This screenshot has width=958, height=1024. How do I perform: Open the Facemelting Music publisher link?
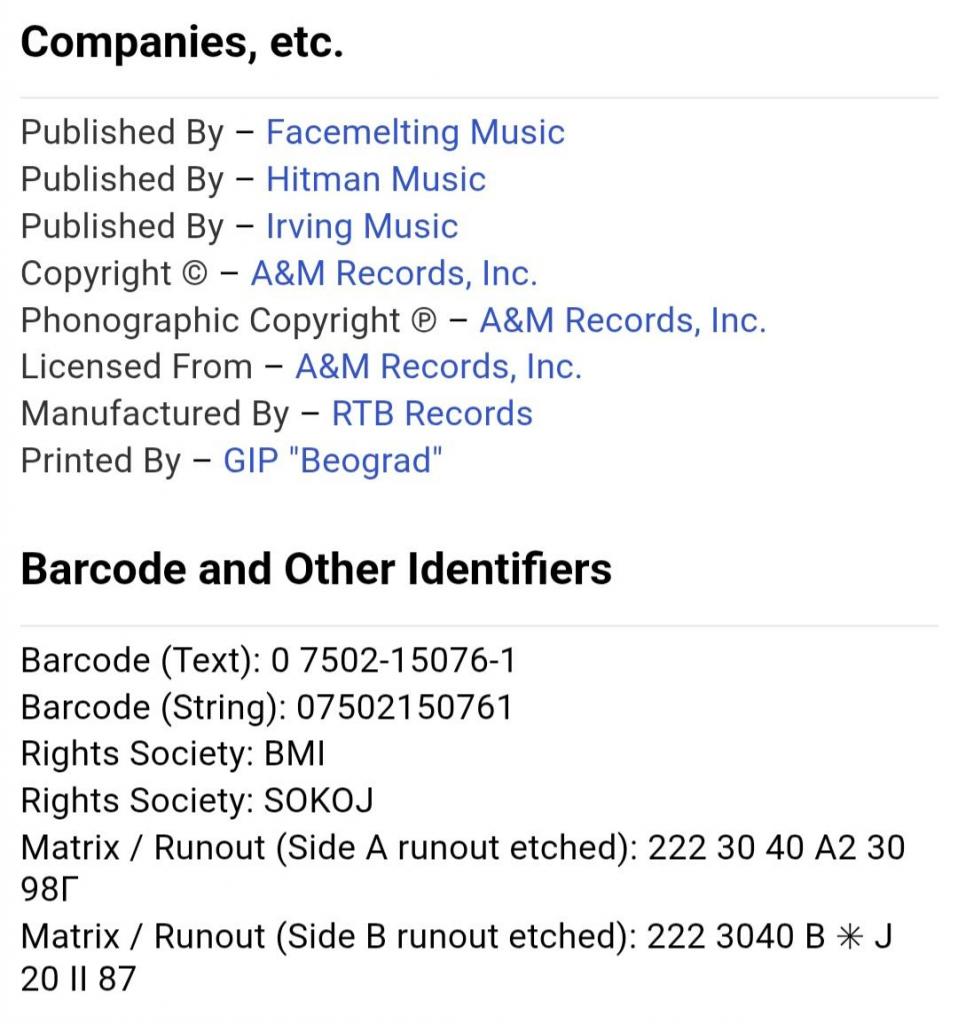tap(415, 132)
